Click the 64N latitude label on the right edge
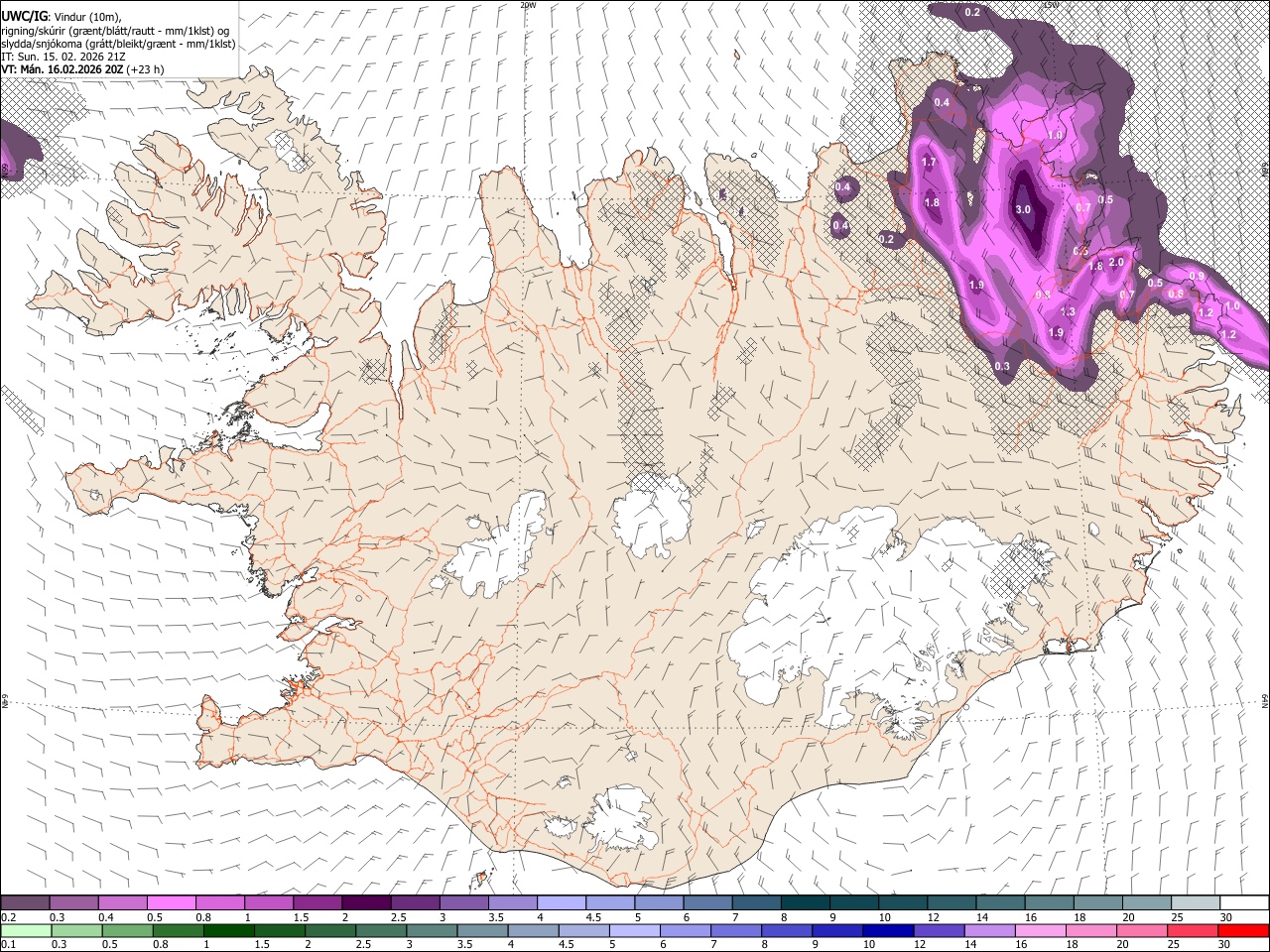 pyautogui.click(x=1265, y=700)
